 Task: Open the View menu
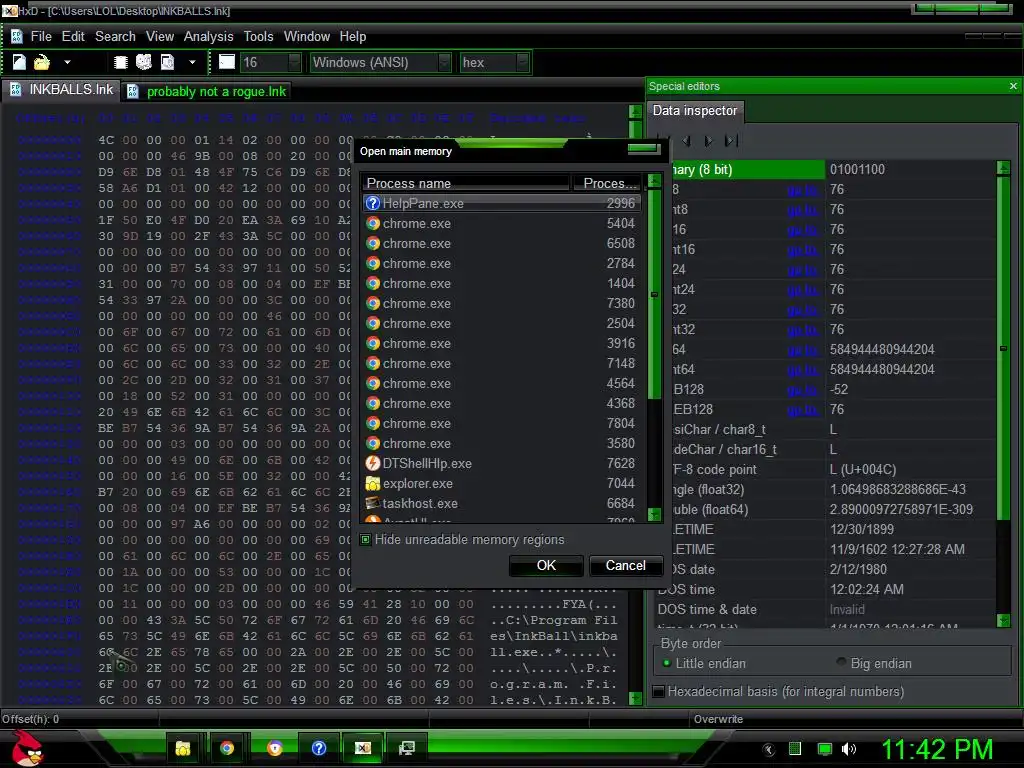tap(159, 37)
